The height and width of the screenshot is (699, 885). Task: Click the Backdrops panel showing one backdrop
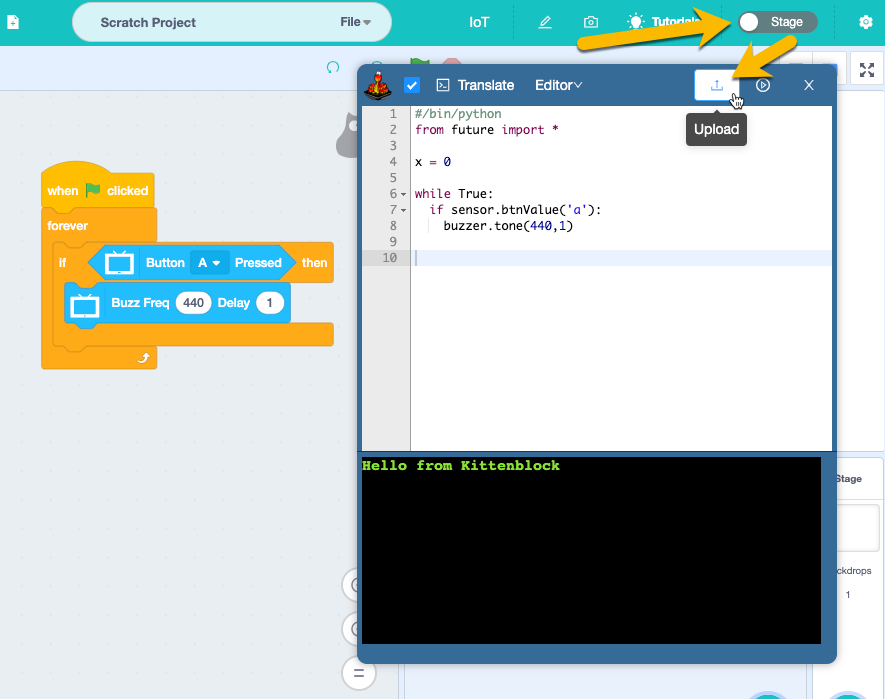[850, 582]
